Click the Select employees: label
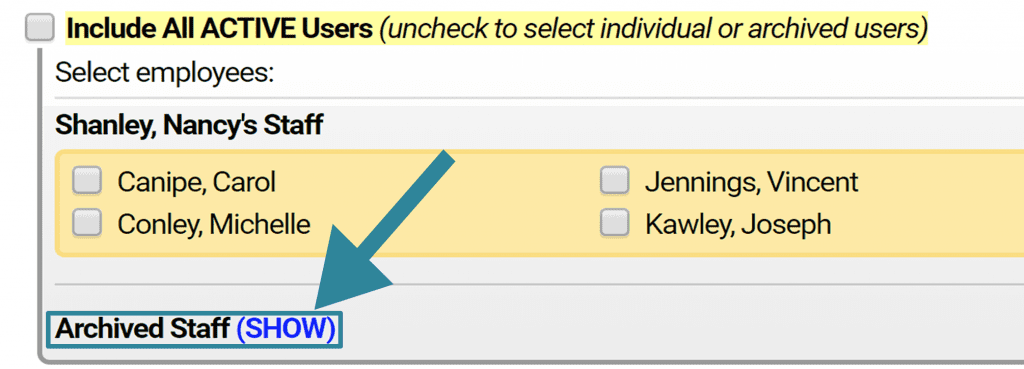This screenshot has height=369, width=1024. tap(165, 73)
